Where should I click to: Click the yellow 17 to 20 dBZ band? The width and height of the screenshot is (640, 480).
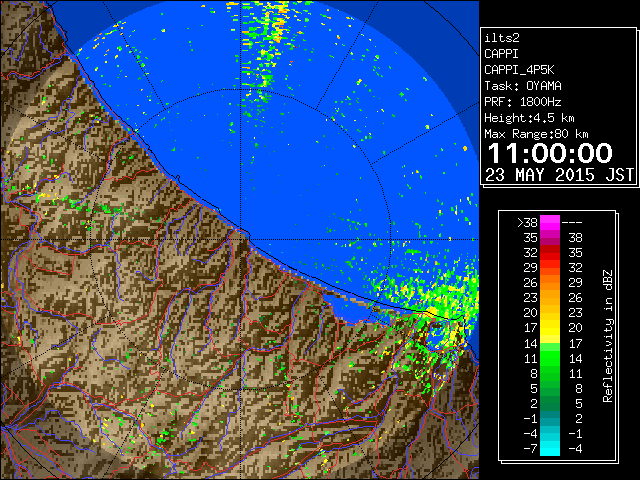pyautogui.click(x=550, y=328)
